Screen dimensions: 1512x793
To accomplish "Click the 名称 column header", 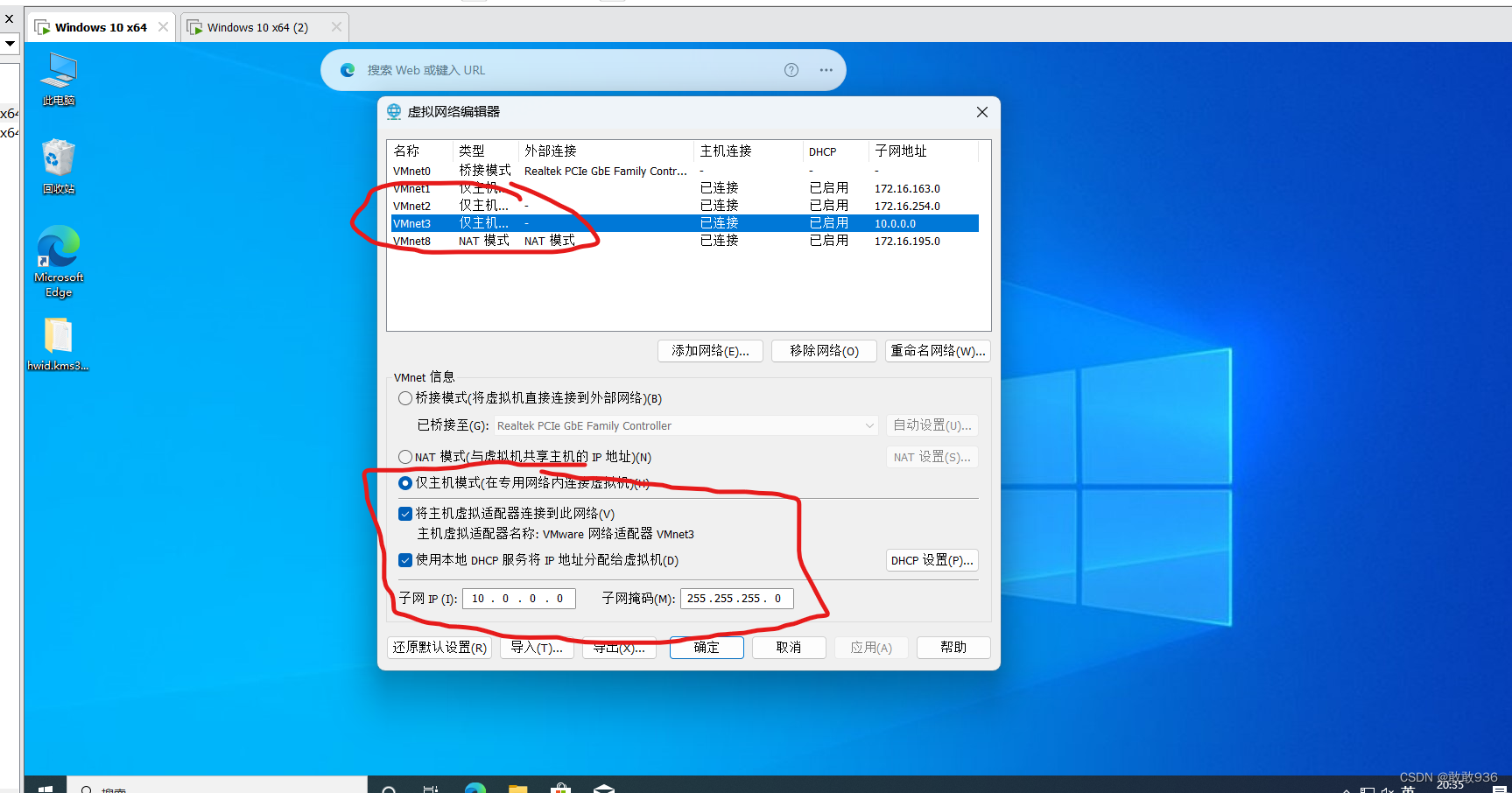I will coord(420,151).
